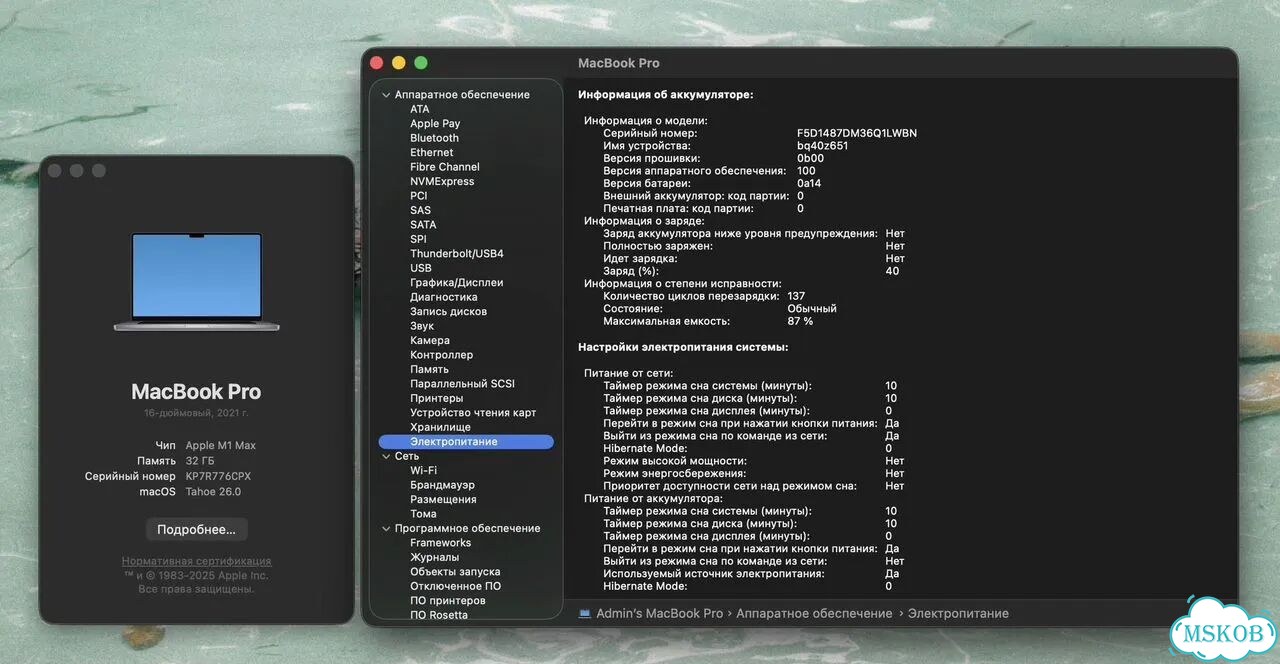Click memory value 32 ГБ
The height and width of the screenshot is (664, 1280).
(x=200, y=461)
